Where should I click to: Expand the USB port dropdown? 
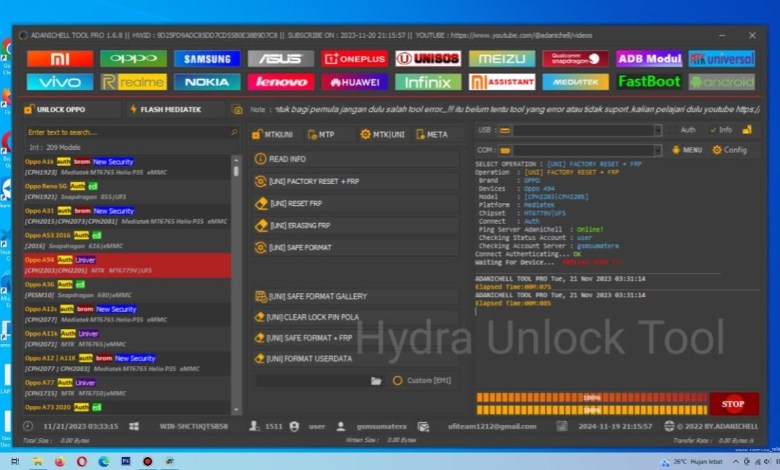(x=656, y=130)
